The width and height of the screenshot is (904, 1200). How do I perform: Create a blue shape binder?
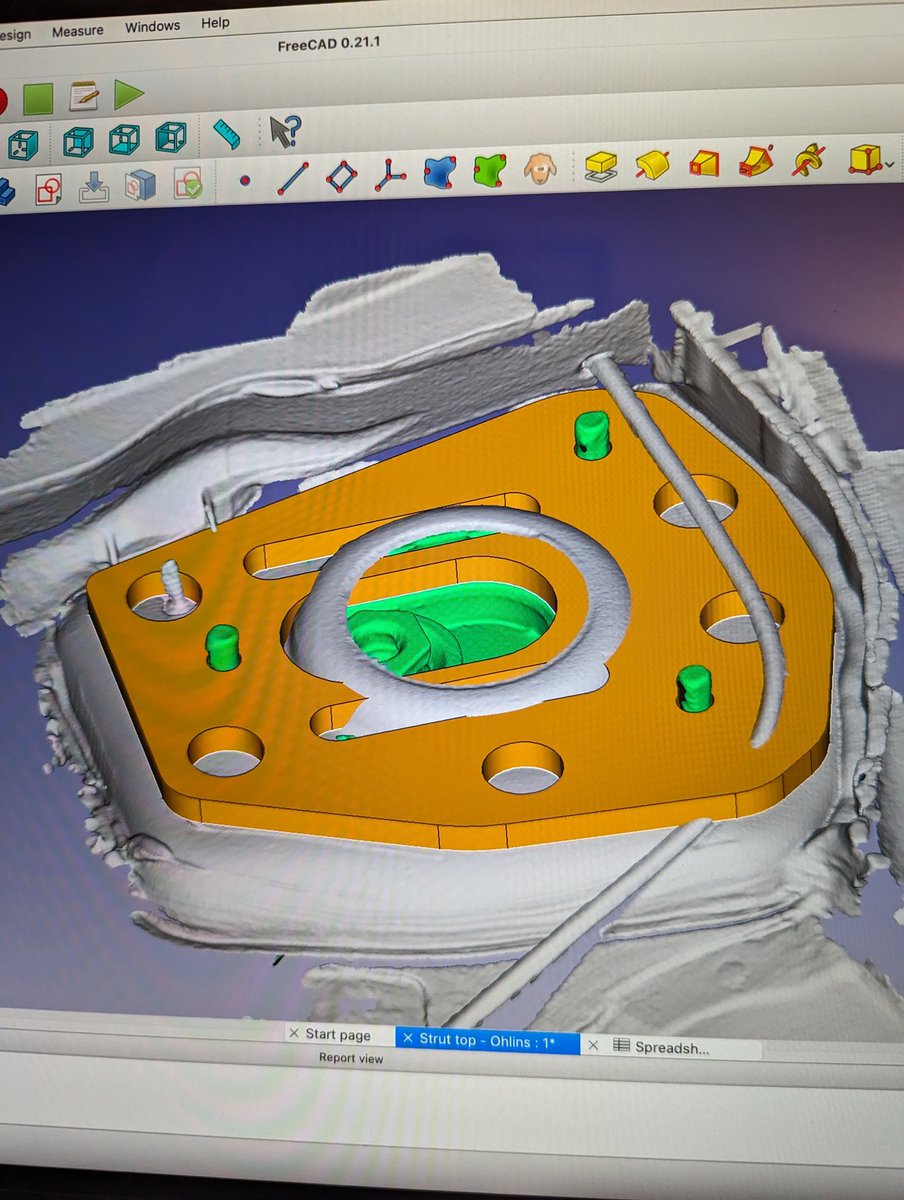point(440,171)
